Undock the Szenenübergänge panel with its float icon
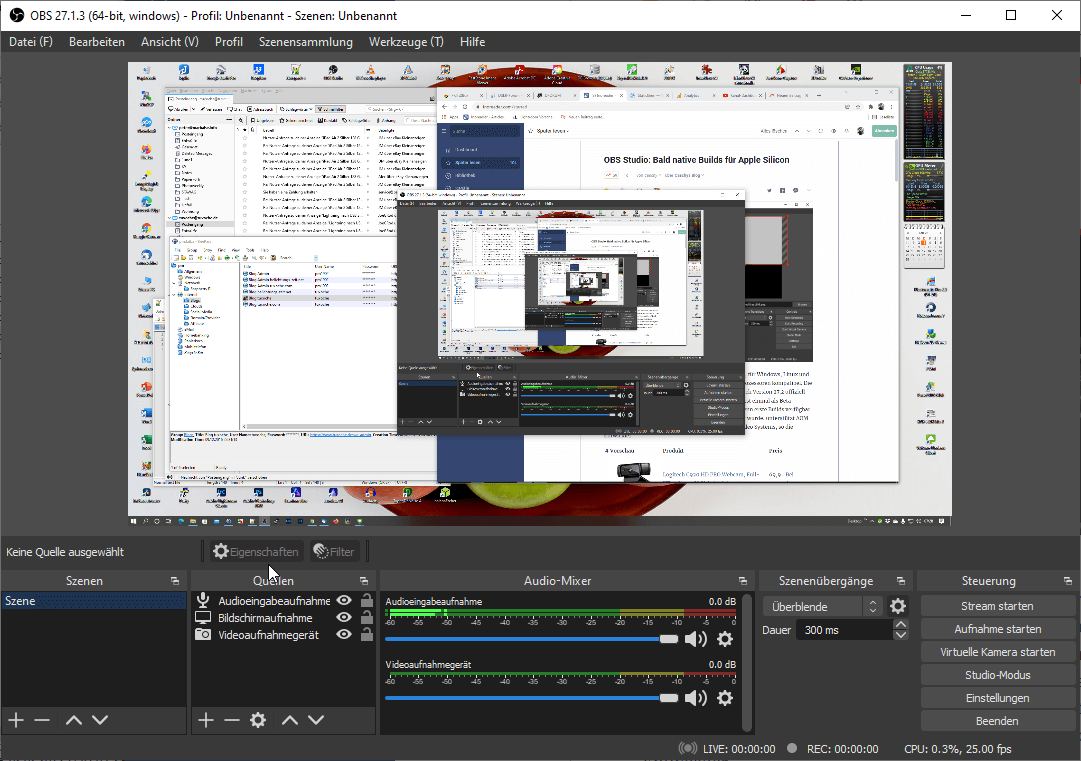The height and width of the screenshot is (761, 1081). pyautogui.click(x=900, y=581)
